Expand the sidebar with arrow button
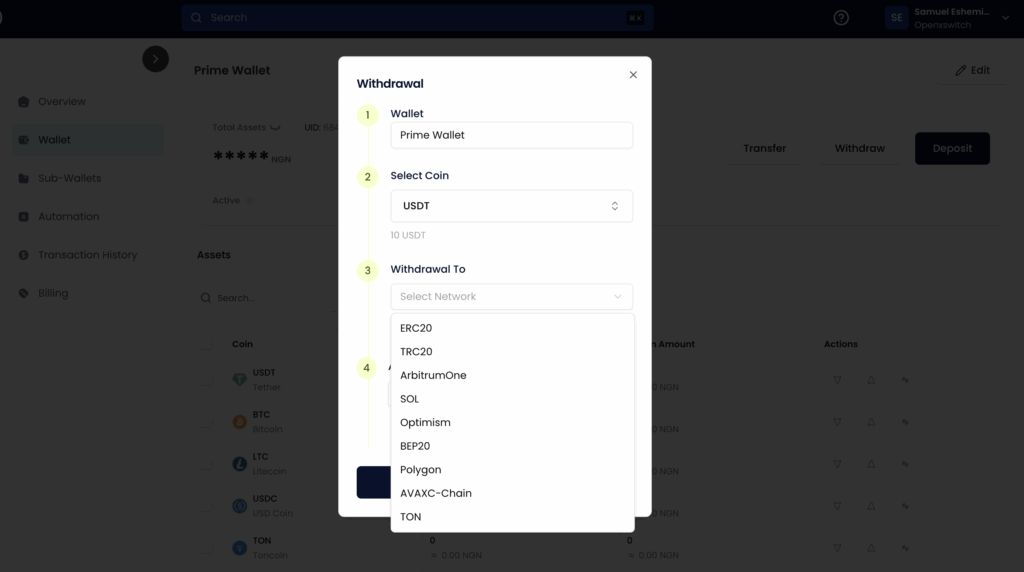 155,59
